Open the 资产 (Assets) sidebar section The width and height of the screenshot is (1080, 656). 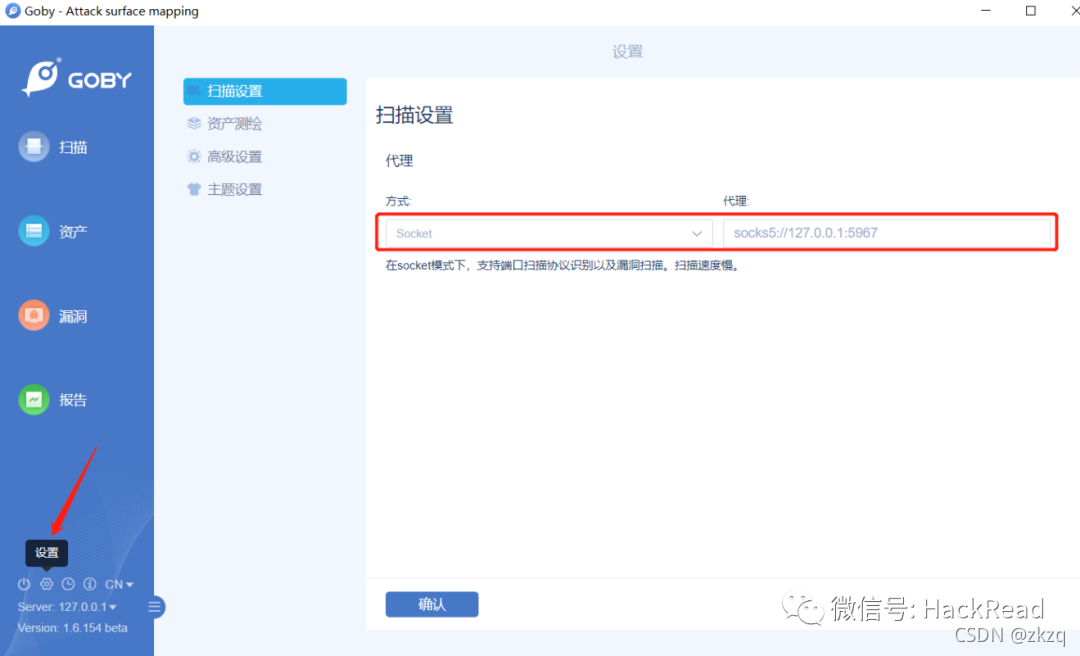[53, 231]
